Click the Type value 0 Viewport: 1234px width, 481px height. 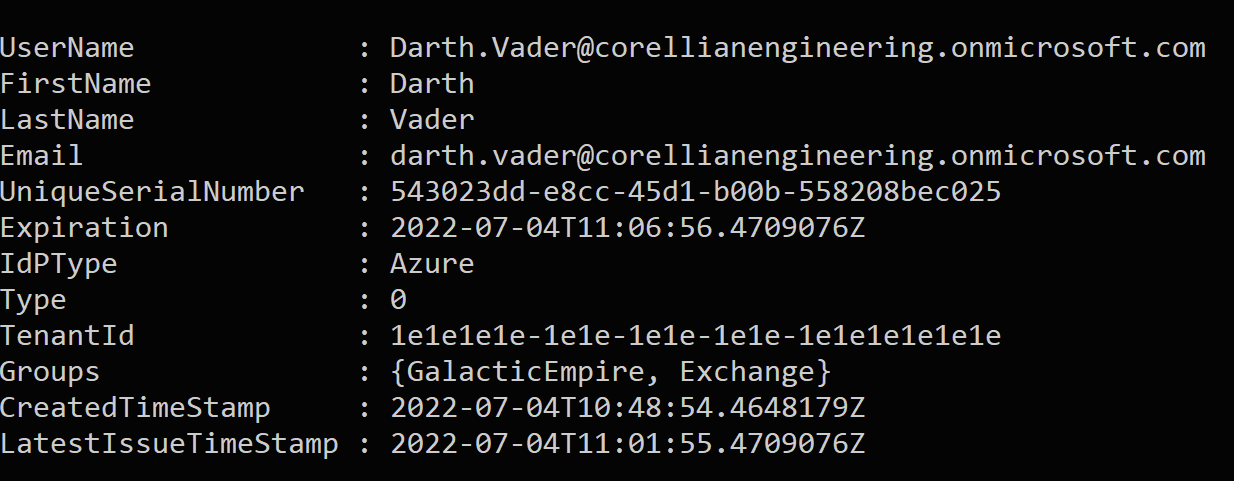[398, 300]
